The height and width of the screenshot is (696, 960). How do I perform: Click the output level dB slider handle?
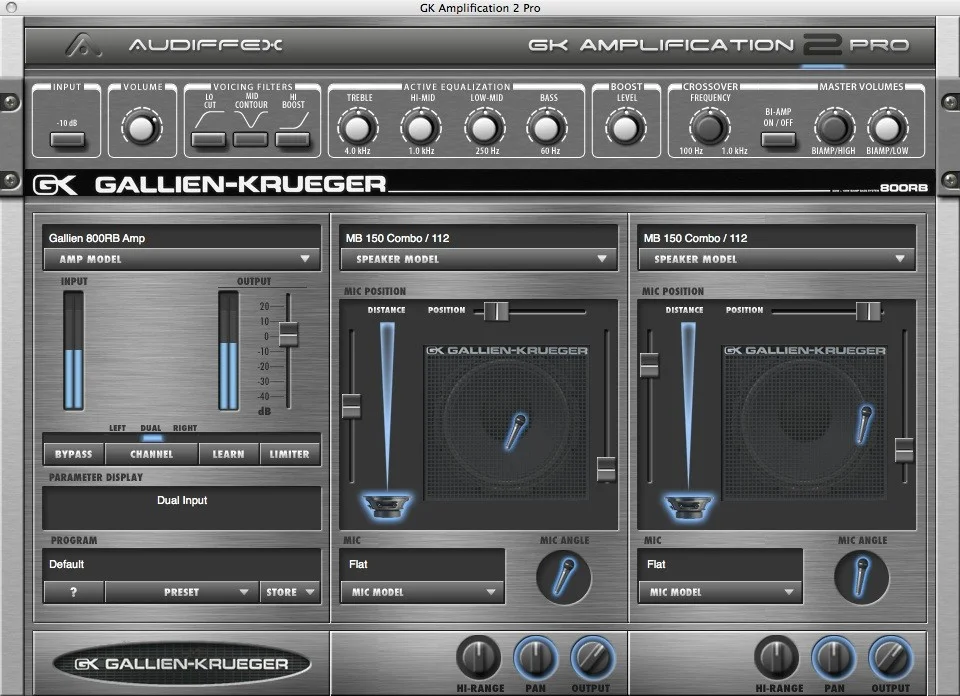(288, 334)
